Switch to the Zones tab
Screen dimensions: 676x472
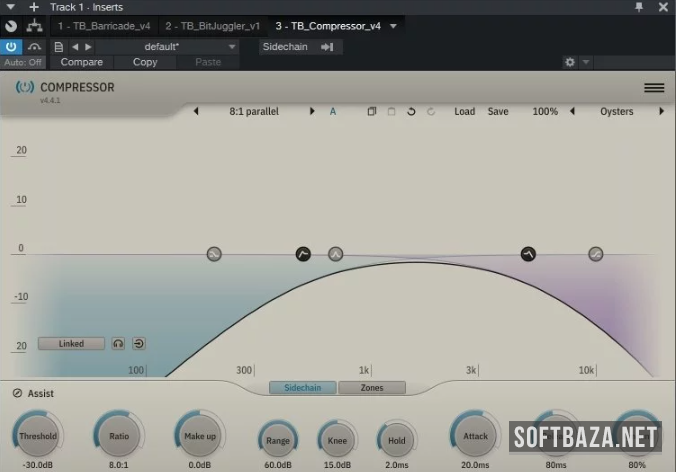click(x=372, y=388)
